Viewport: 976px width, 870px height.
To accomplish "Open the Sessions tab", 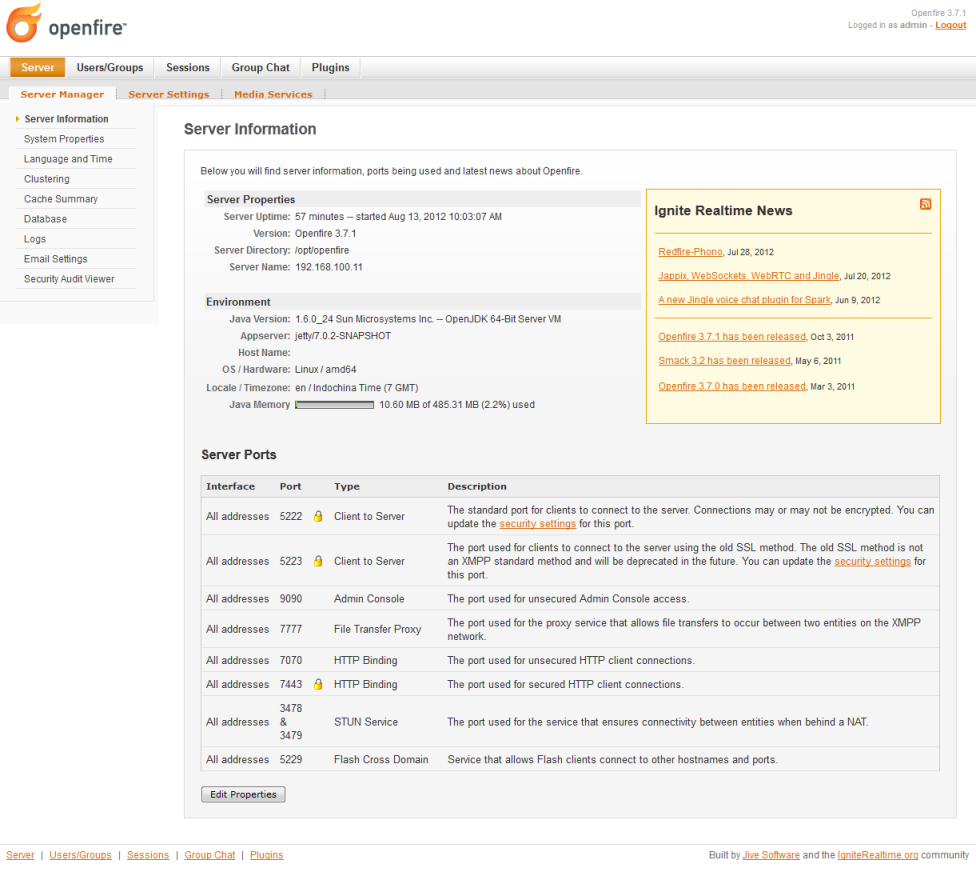I will point(187,67).
